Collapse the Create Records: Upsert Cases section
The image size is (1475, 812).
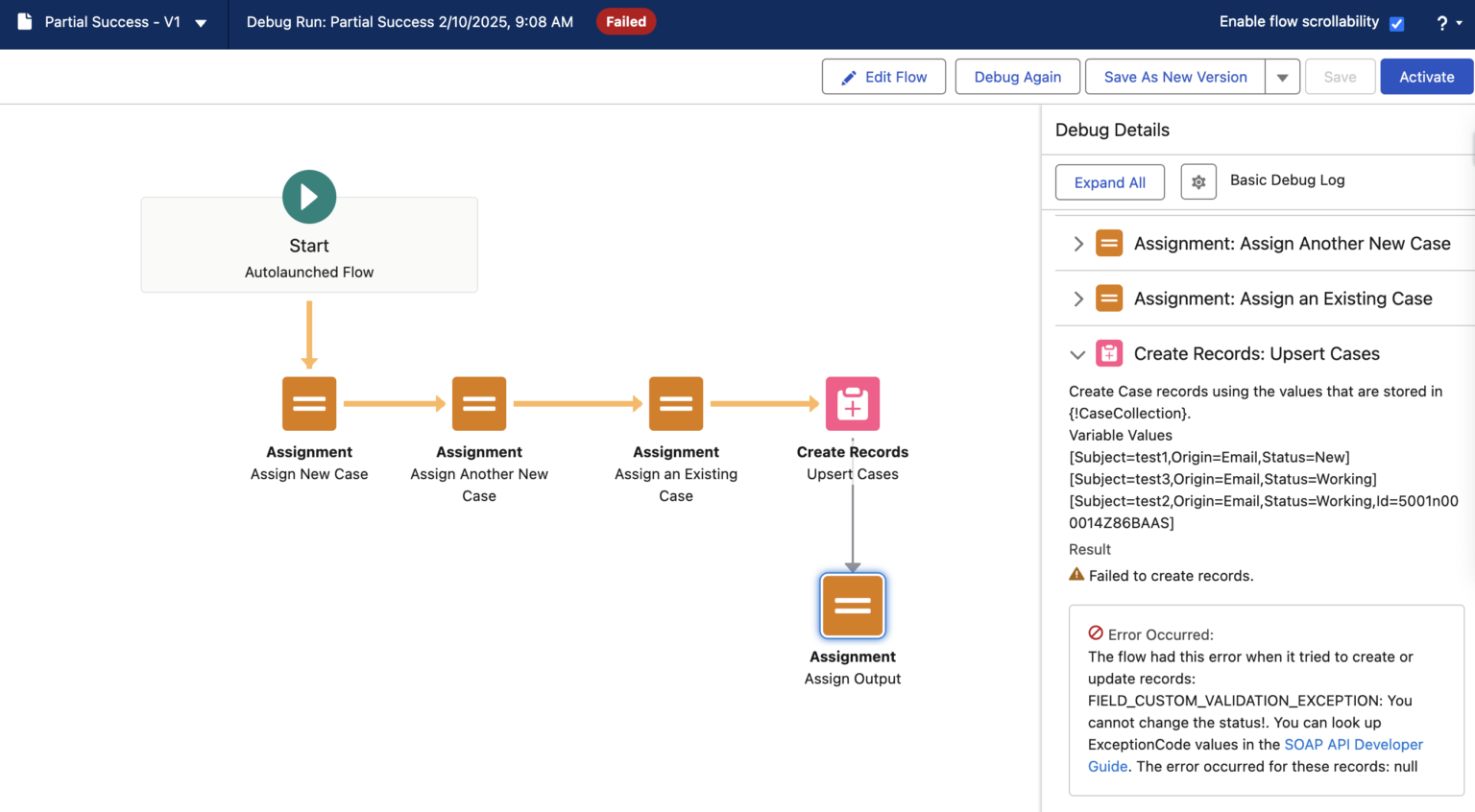coord(1077,353)
